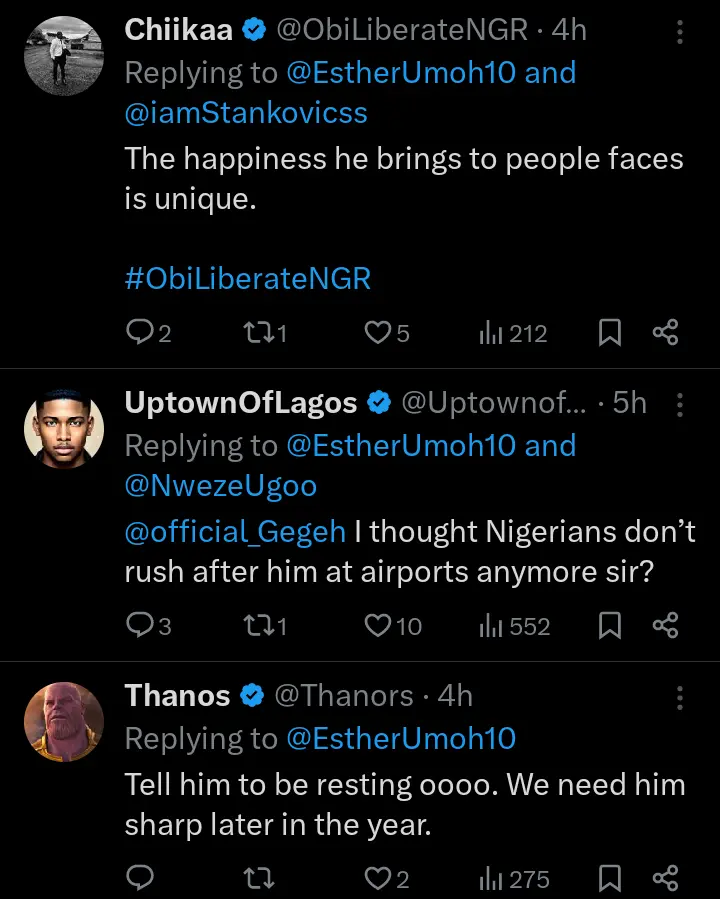Open more options for Thanos's tweet
This screenshot has height=899, width=720.
click(680, 697)
